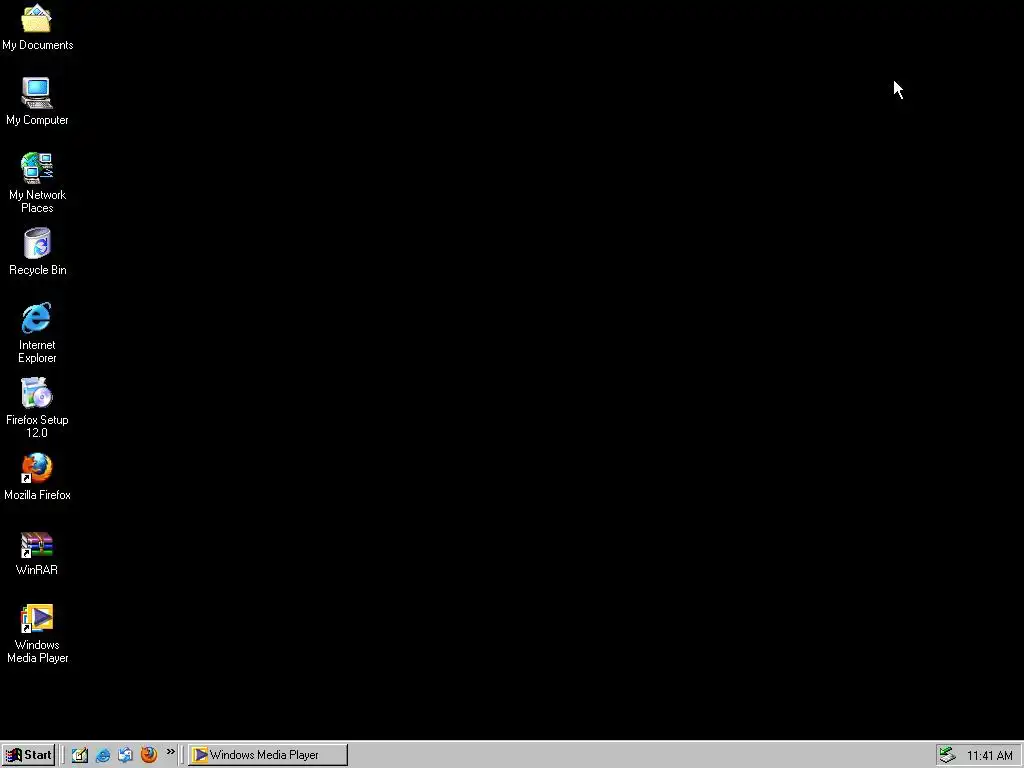Activate the Windows Media Player taskbar button
The height and width of the screenshot is (768, 1024).
click(x=268, y=755)
